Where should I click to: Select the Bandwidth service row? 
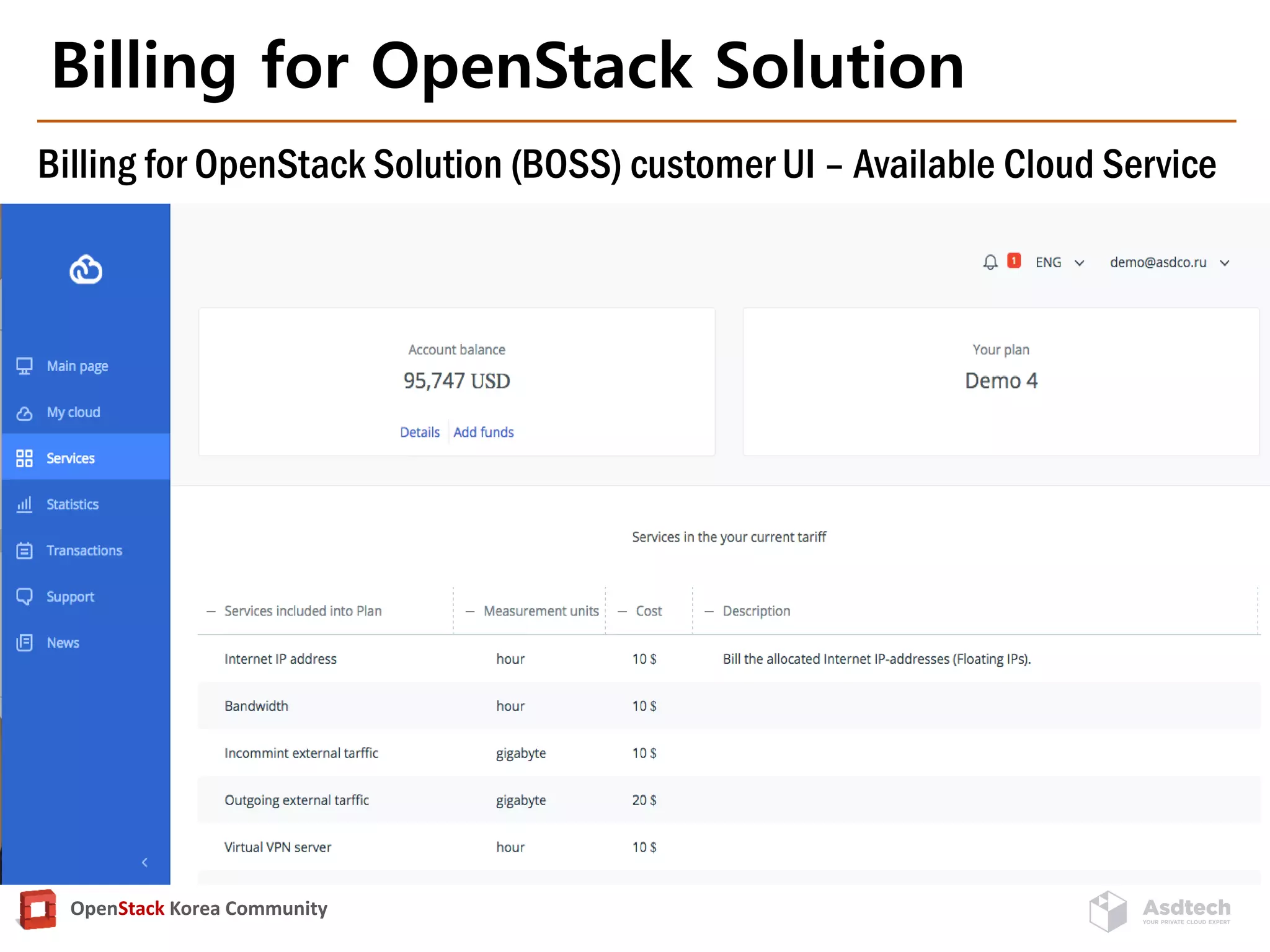click(729, 706)
